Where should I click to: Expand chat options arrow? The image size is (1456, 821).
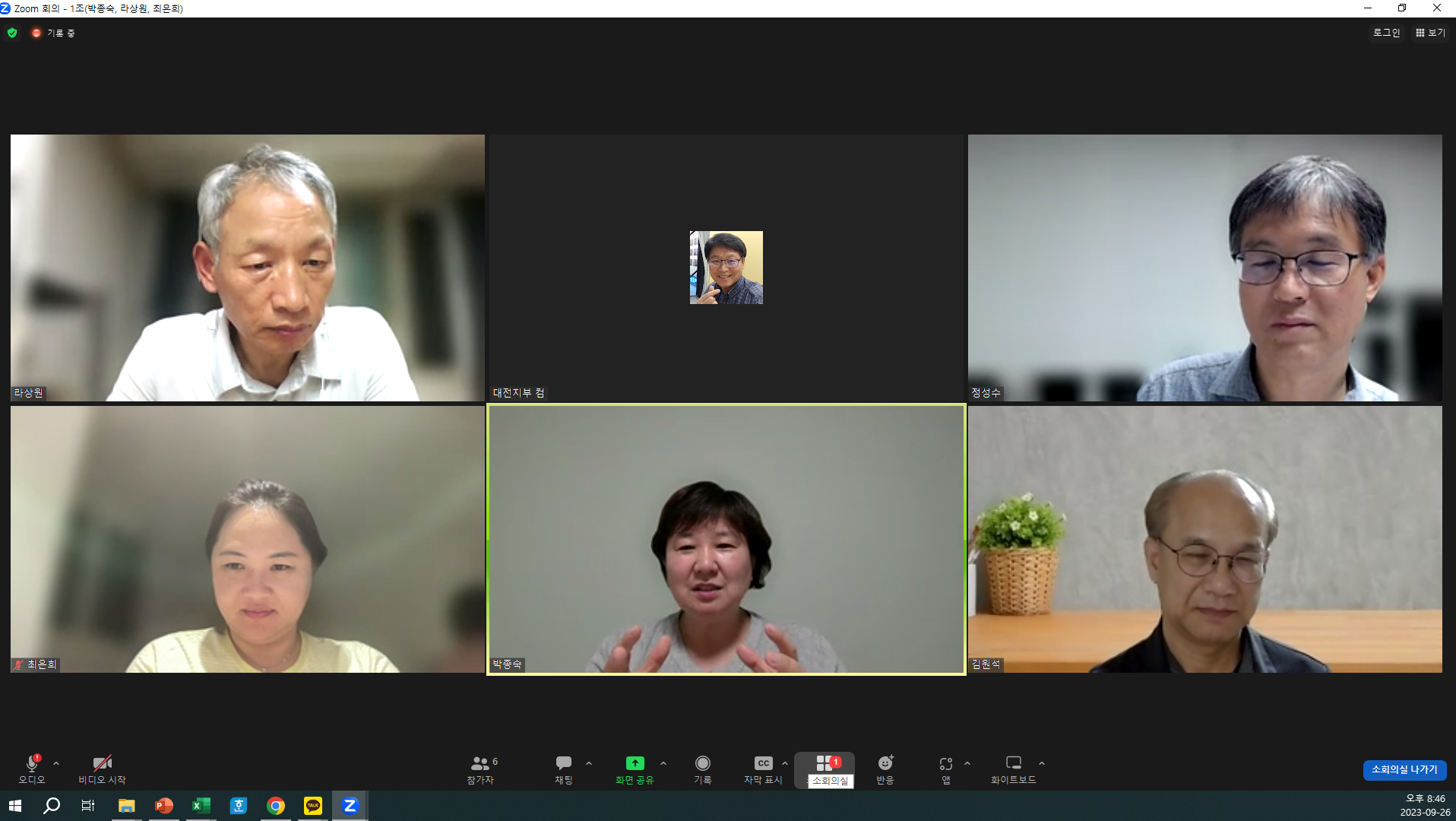pyautogui.click(x=589, y=763)
